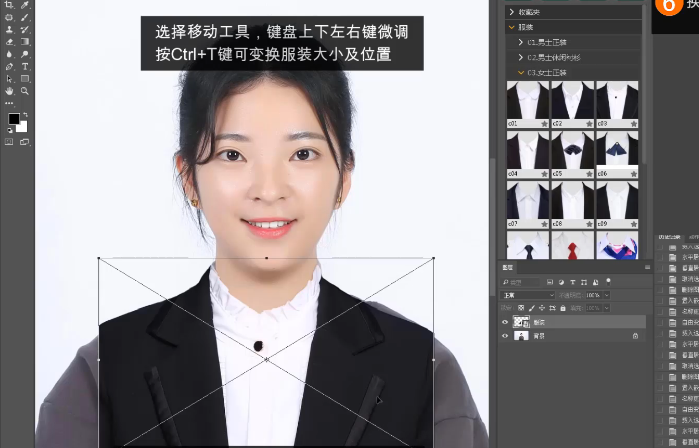
Task: Open the background white color swatch
Action: (x=23, y=128)
